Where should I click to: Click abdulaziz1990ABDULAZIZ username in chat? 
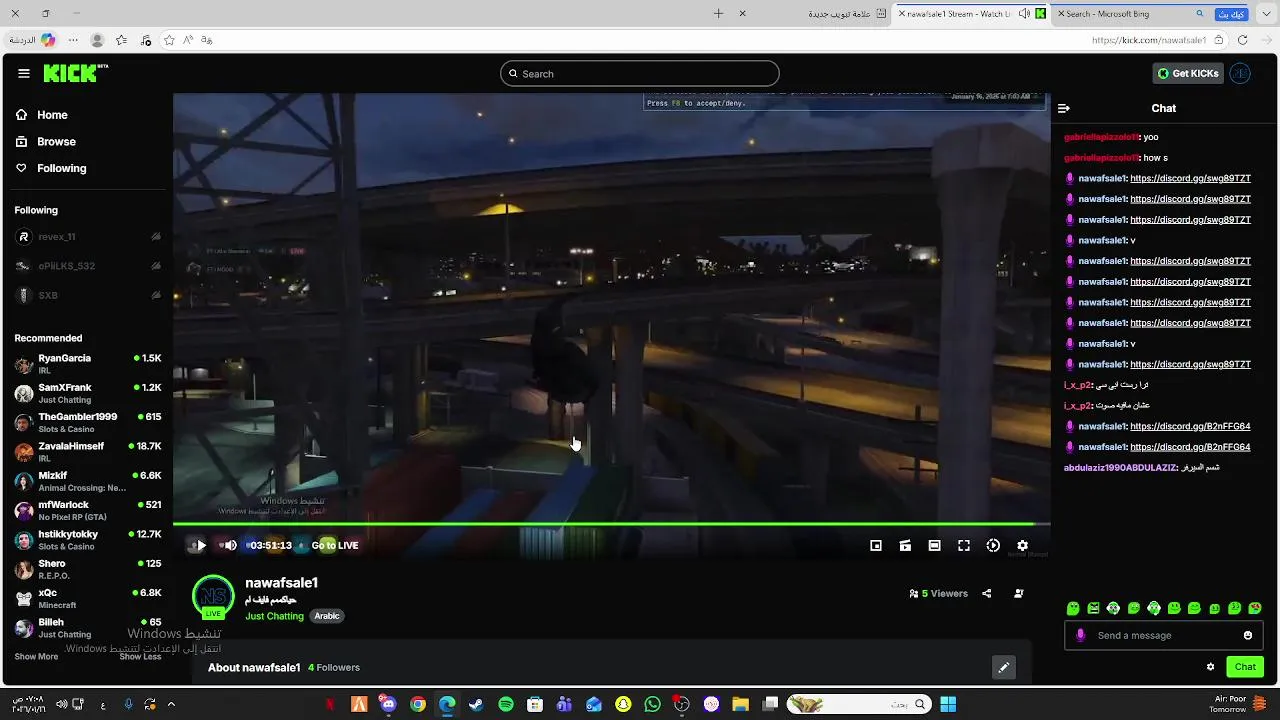click(1121, 468)
